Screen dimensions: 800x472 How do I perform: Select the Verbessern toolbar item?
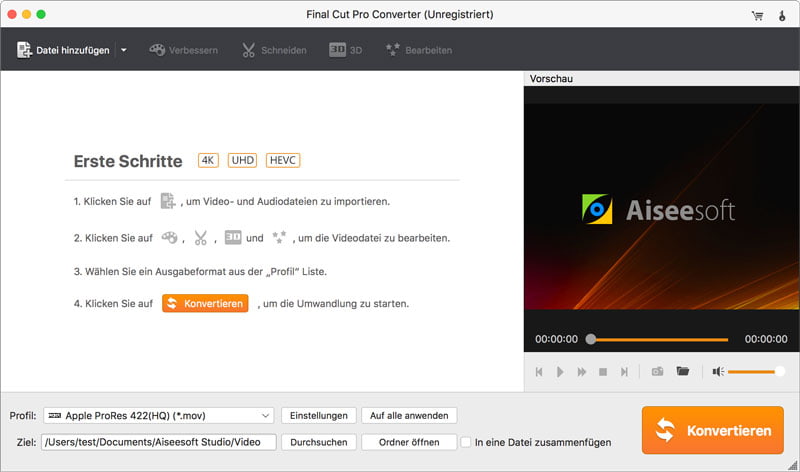tap(183, 50)
